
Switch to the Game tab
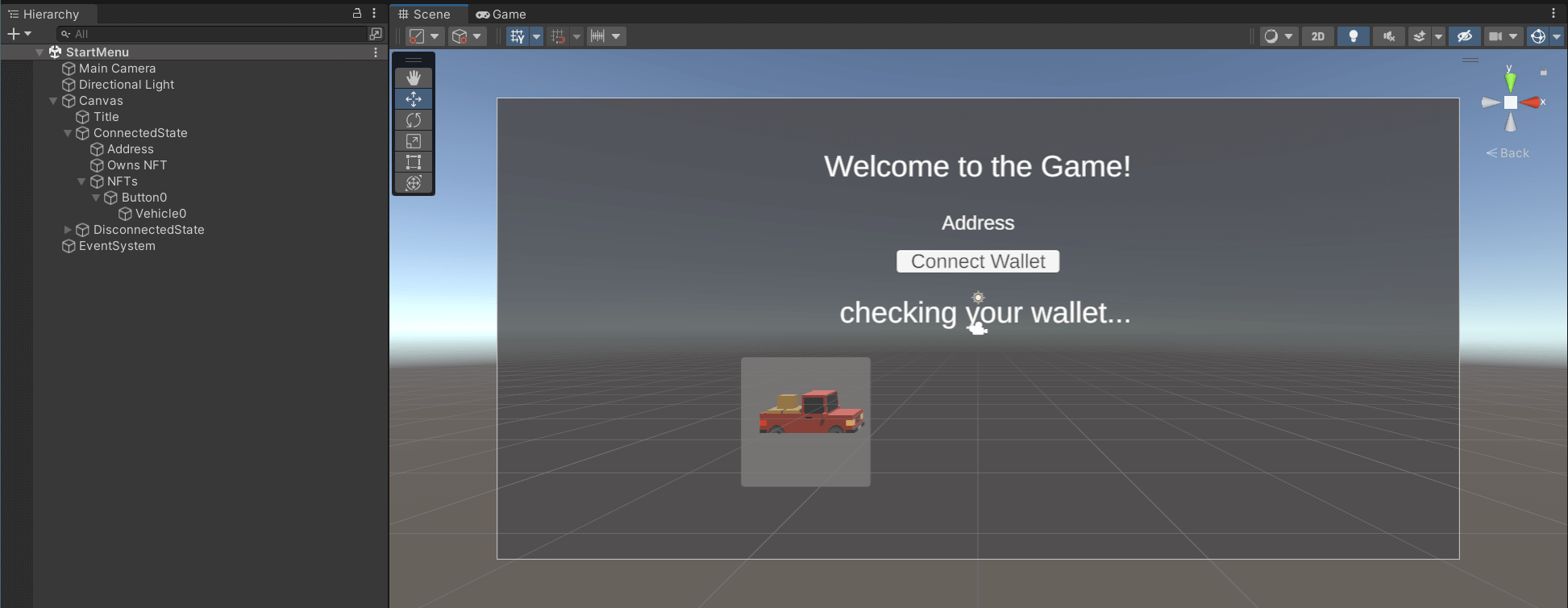[x=501, y=14]
